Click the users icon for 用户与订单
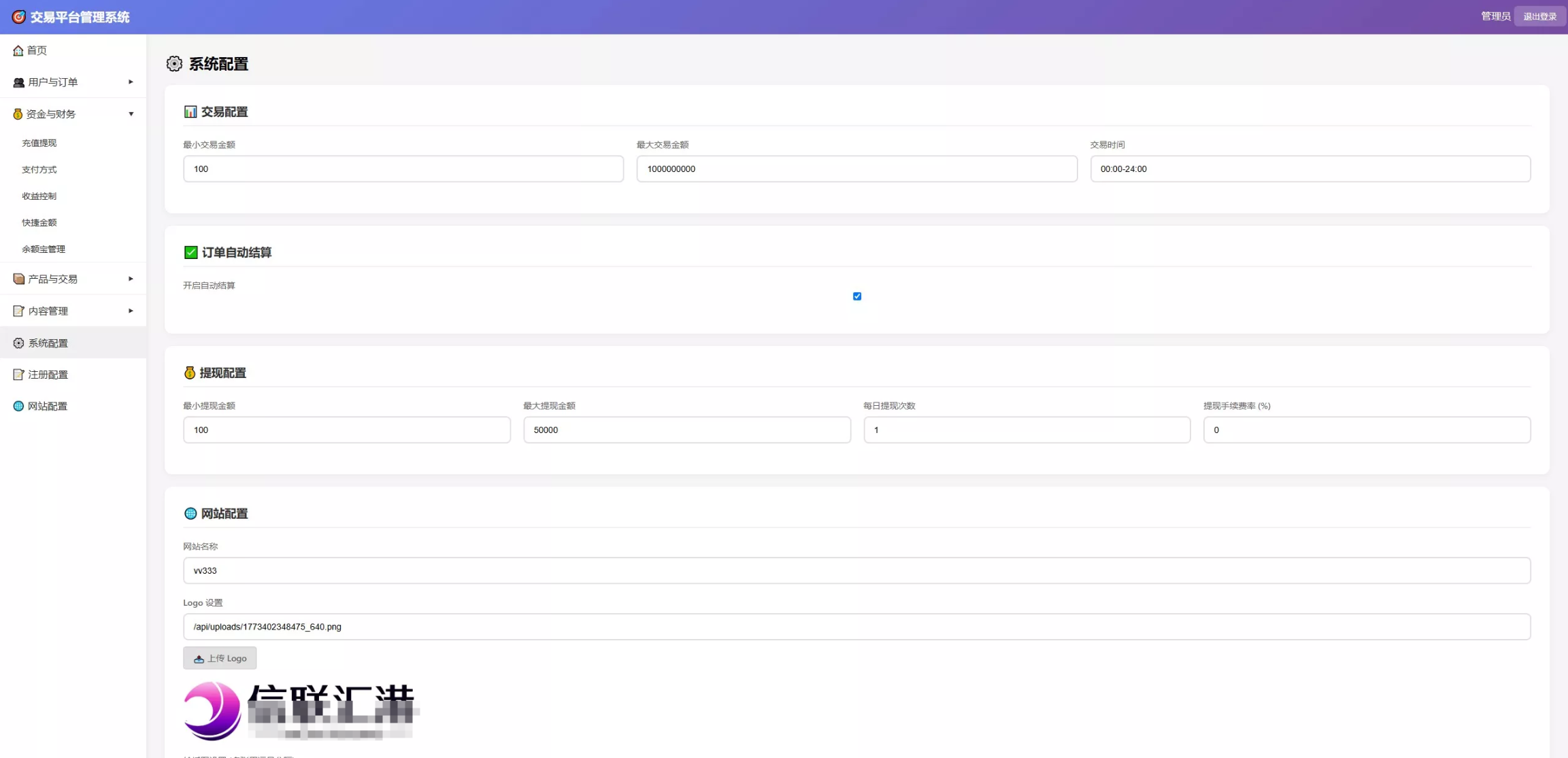Image resolution: width=1568 pixels, height=758 pixels. 18,82
